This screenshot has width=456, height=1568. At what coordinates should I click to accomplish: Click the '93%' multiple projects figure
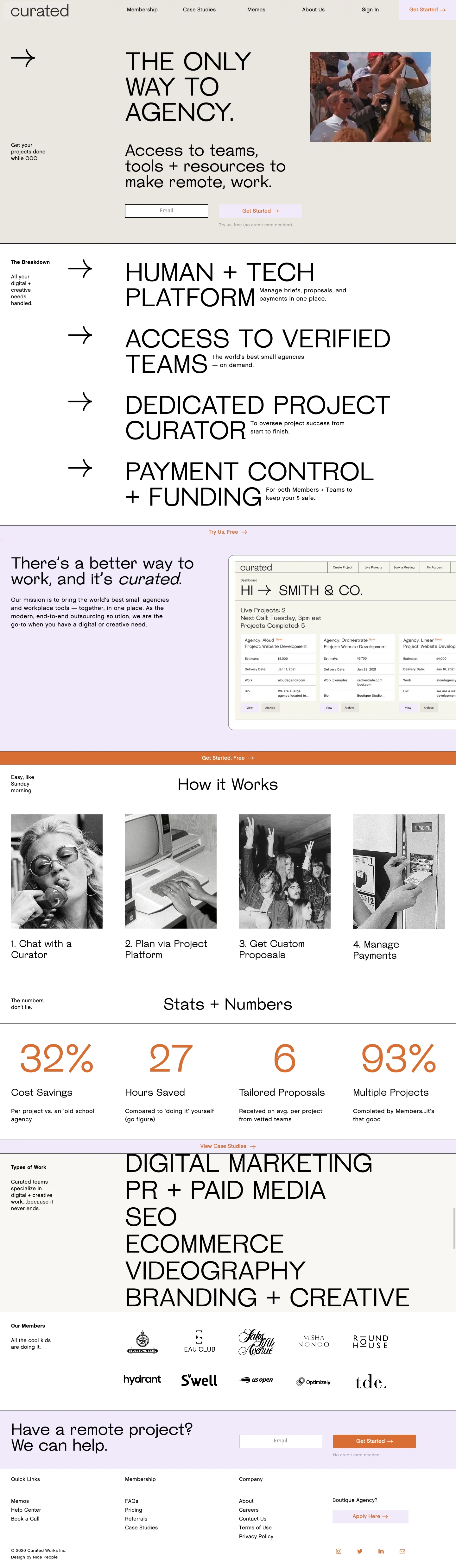point(399,1058)
